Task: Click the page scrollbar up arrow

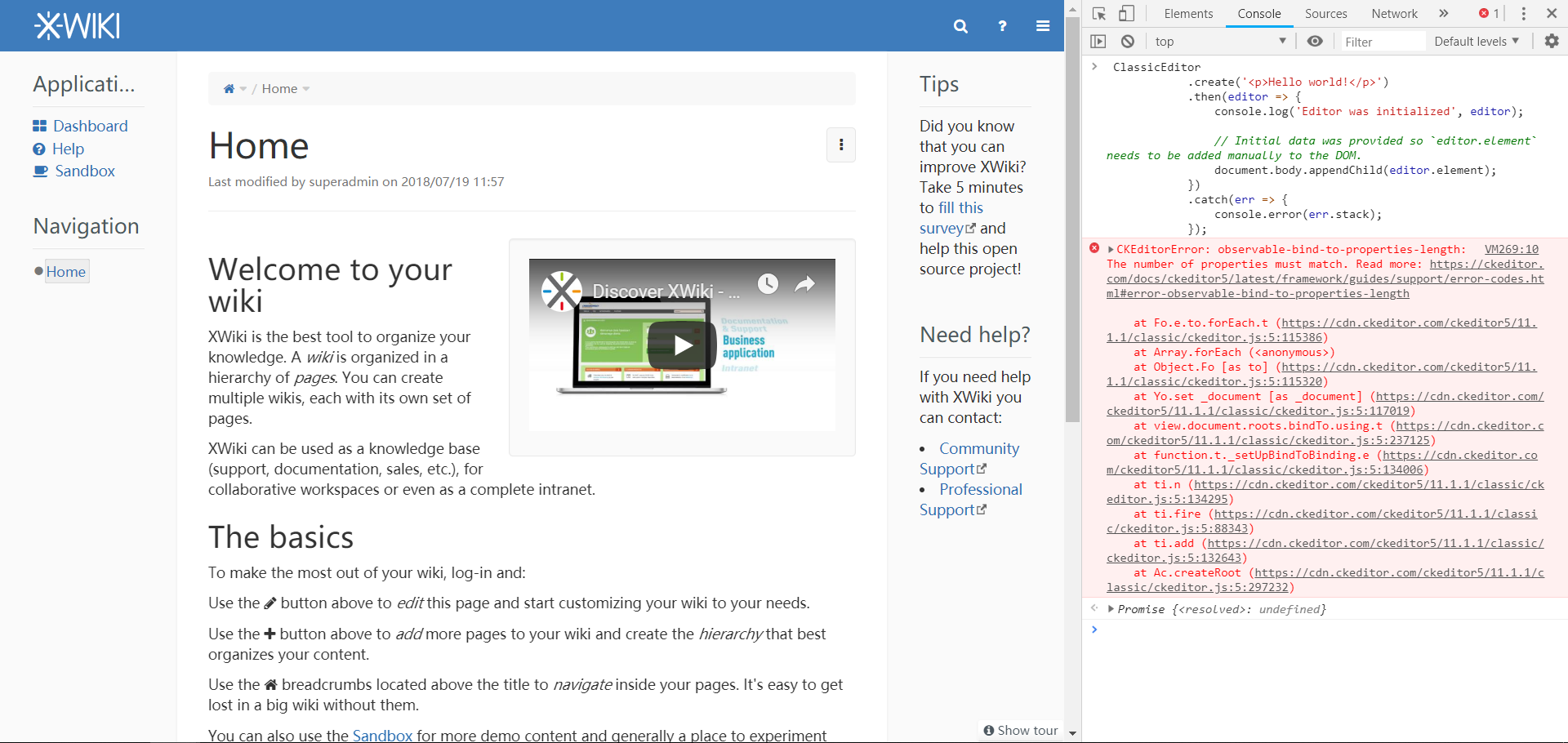Action: click(x=1073, y=8)
